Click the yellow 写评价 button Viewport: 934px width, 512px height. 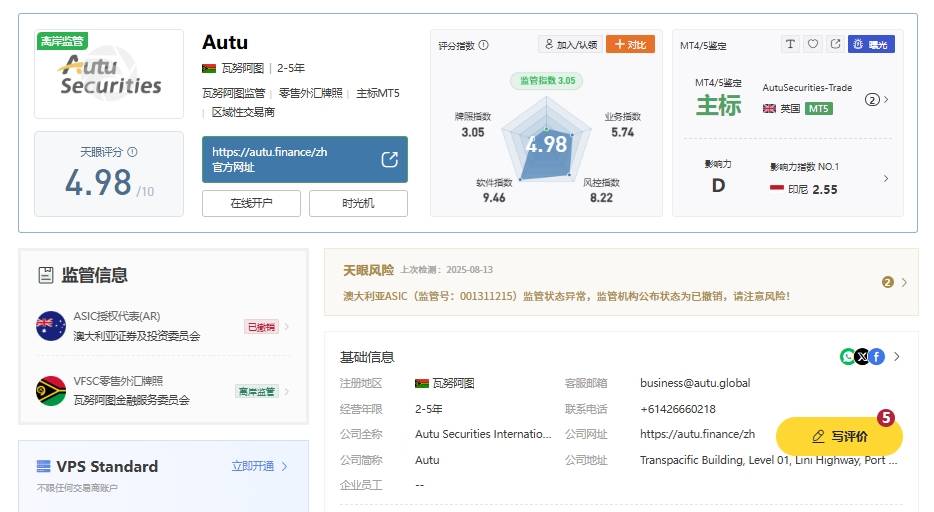click(839, 436)
